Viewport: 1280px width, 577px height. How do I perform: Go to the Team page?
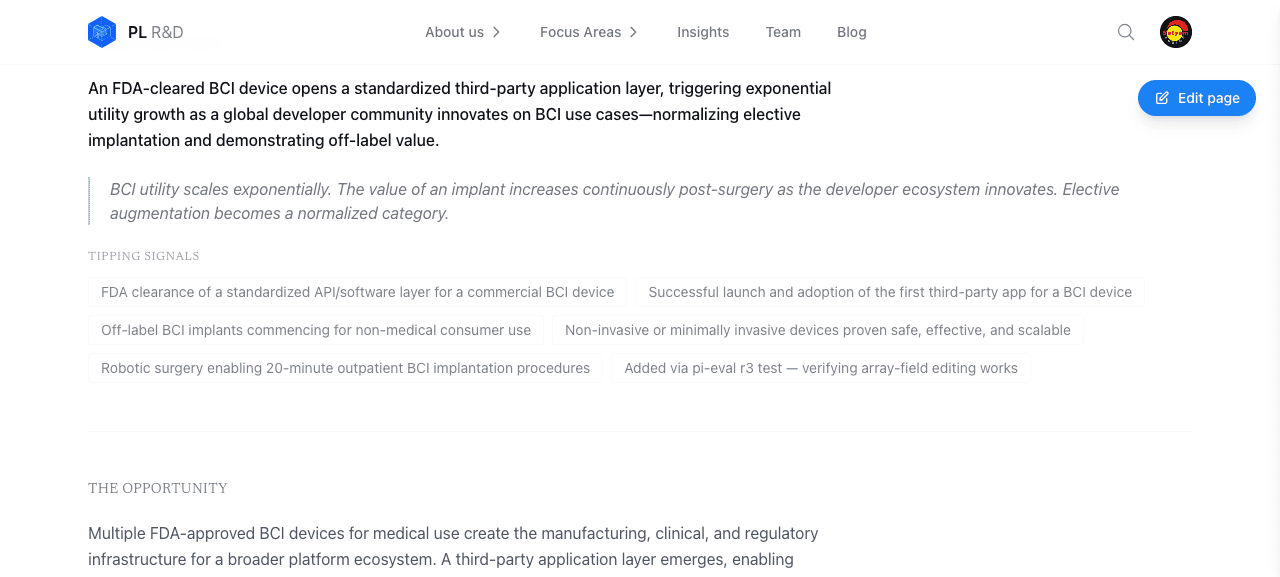783,32
